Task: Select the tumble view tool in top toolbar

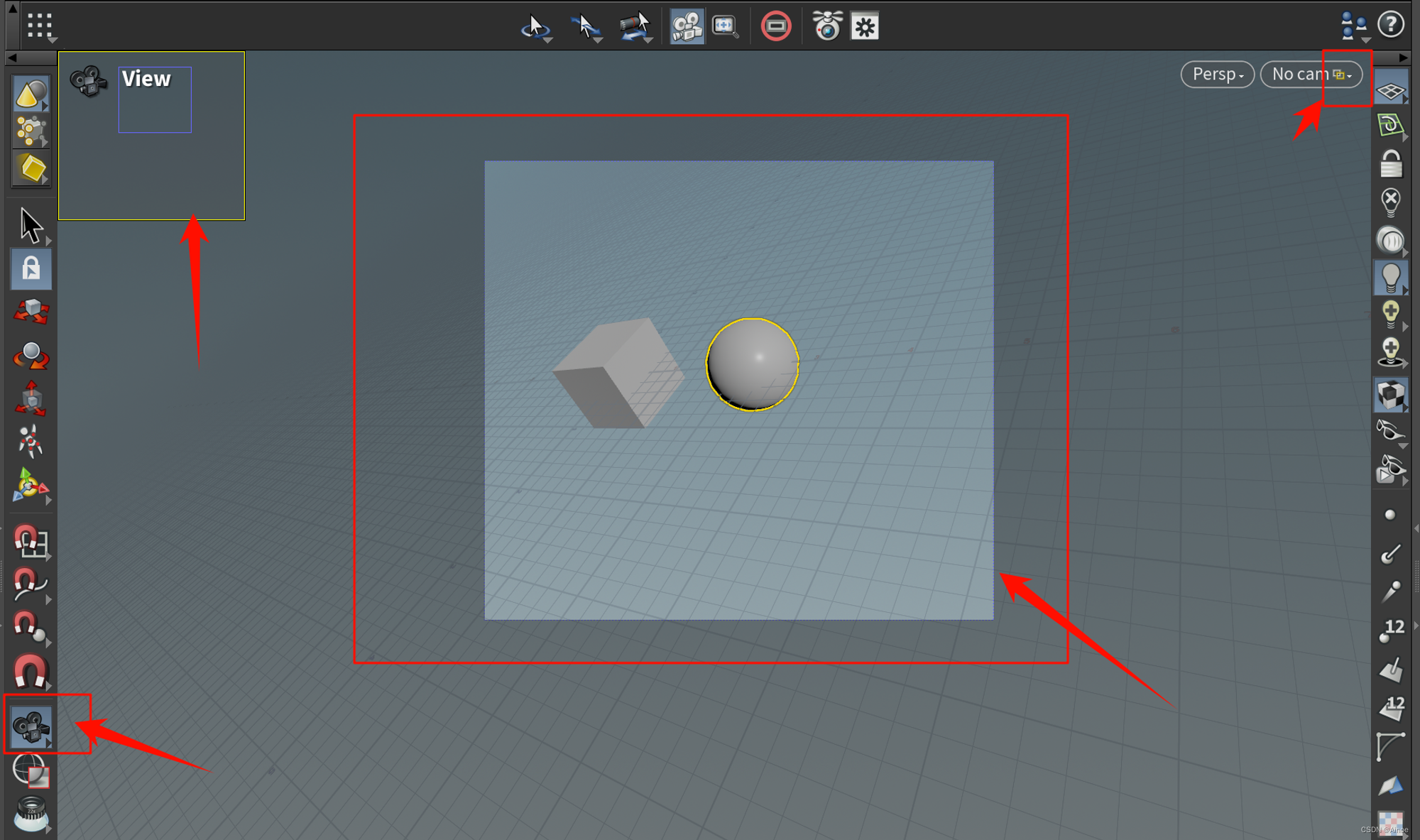Action: coord(536,28)
